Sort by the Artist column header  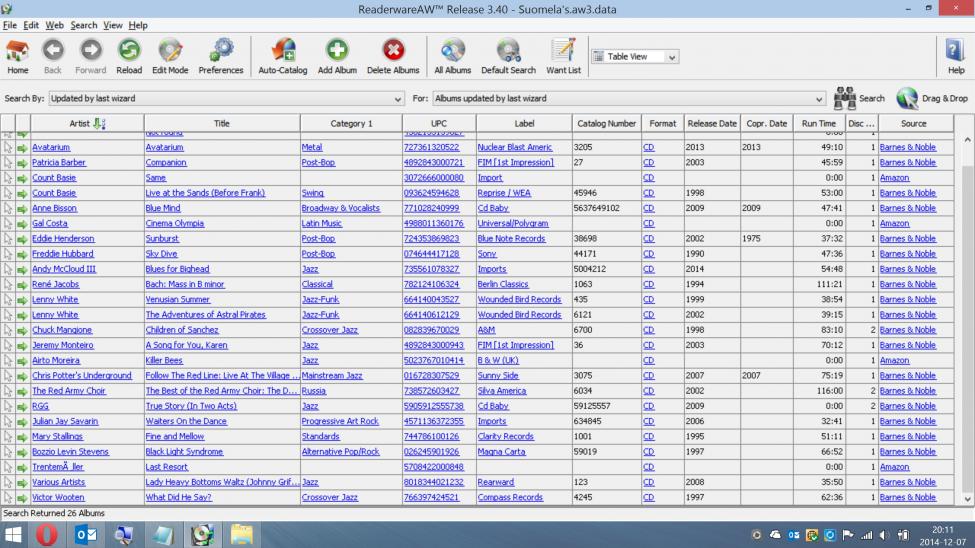click(87, 123)
